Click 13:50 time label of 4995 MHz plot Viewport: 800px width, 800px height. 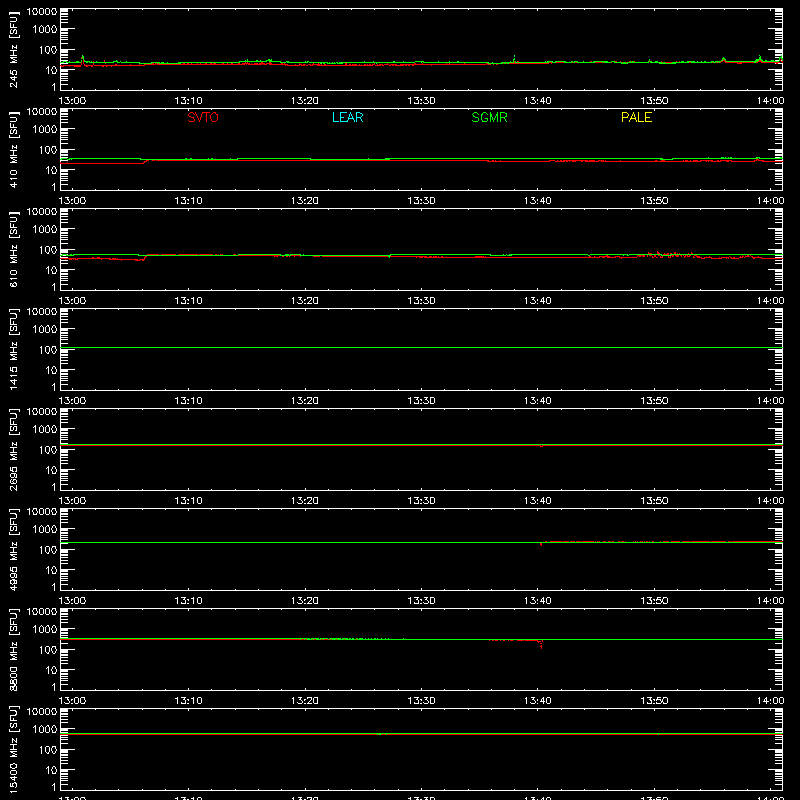(654, 601)
